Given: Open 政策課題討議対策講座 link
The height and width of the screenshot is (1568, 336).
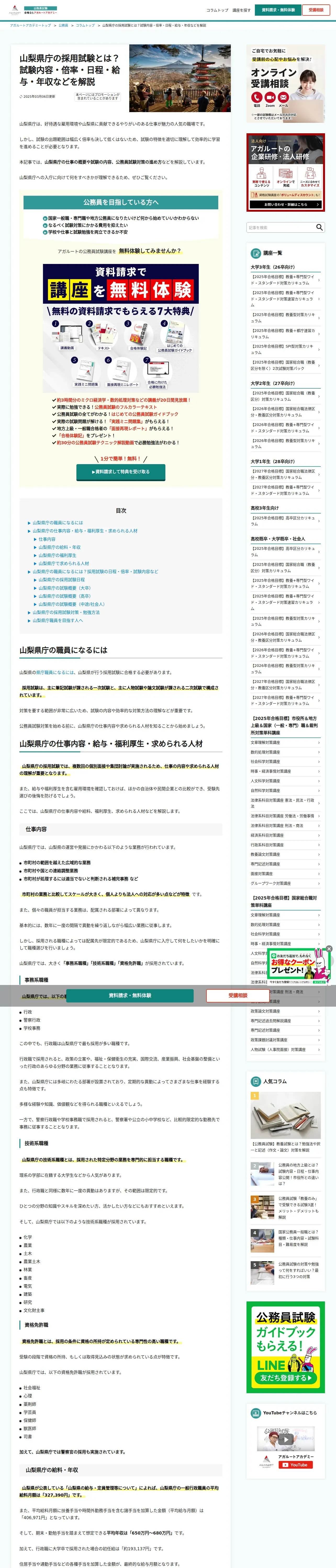Looking at the screenshot, I should (x=285, y=1040).
